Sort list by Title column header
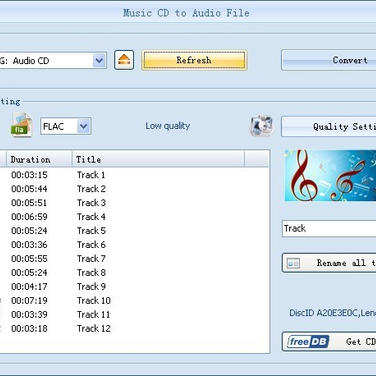This screenshot has width=376, height=376. 158,160
